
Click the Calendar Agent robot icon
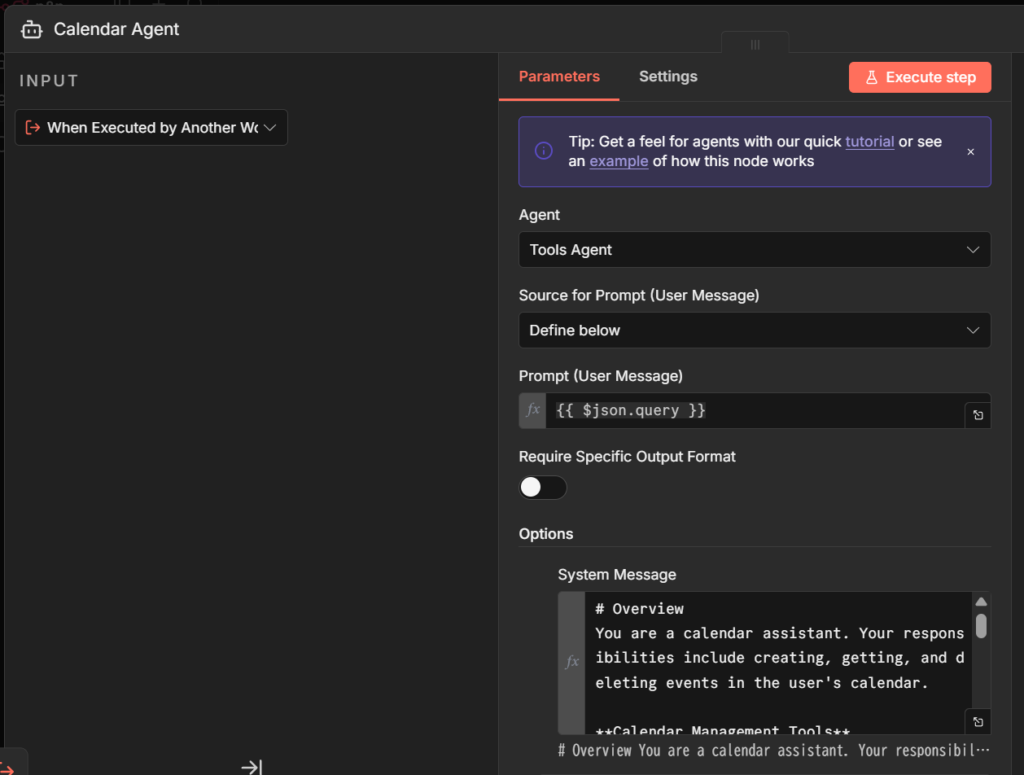[32, 29]
